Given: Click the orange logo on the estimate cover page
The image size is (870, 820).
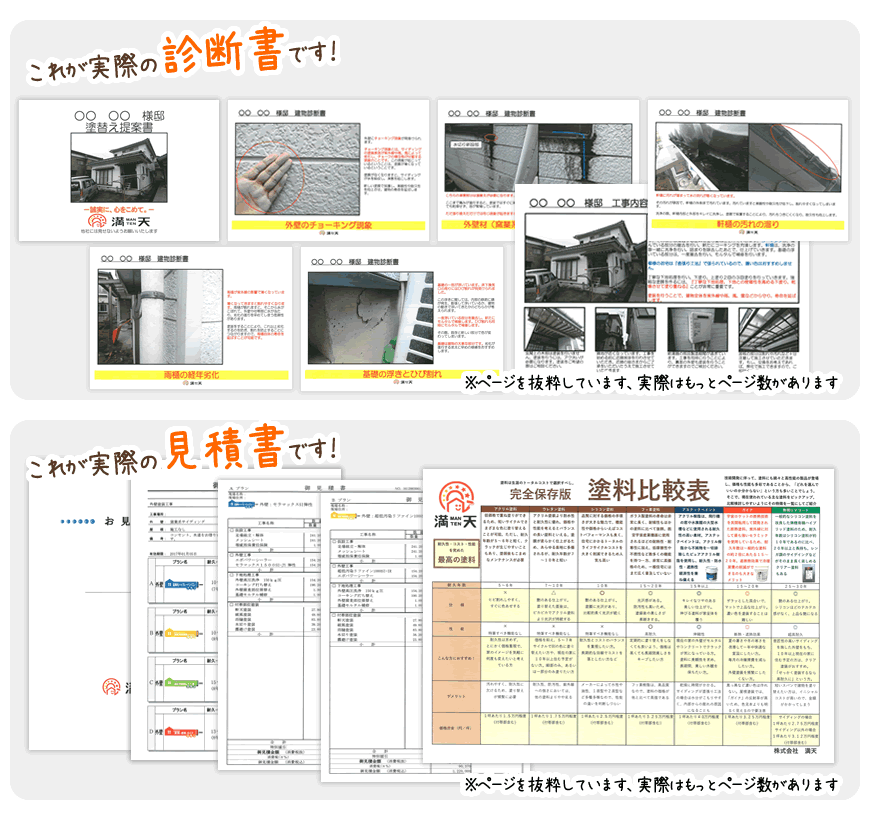Looking at the screenshot, I should (x=113, y=687).
